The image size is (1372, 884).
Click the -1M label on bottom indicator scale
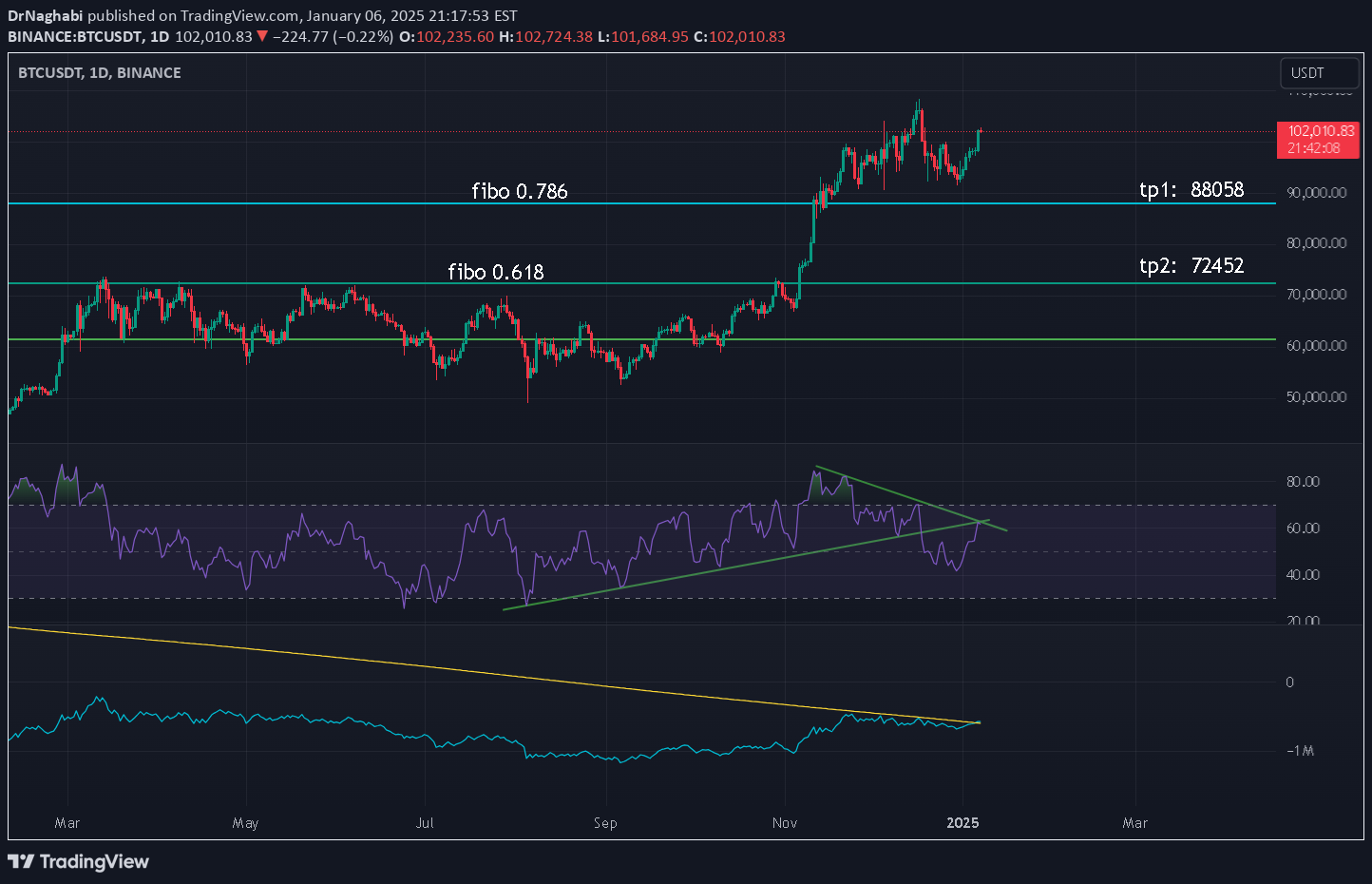(1300, 750)
